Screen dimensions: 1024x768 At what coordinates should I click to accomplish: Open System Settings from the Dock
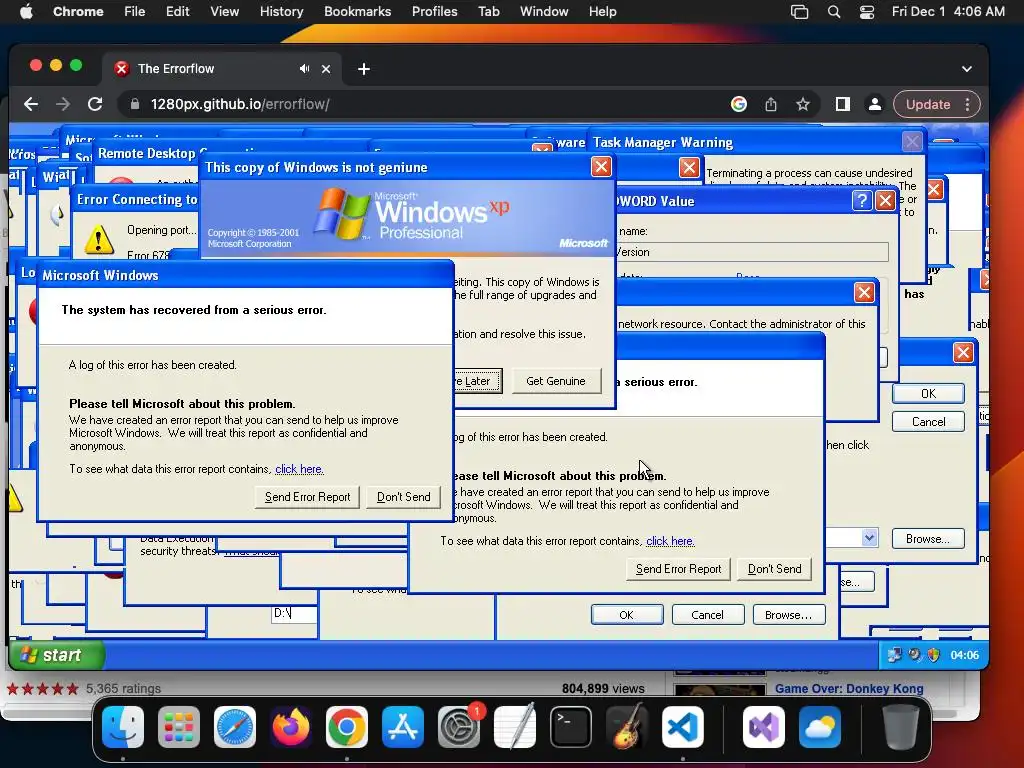(x=458, y=727)
